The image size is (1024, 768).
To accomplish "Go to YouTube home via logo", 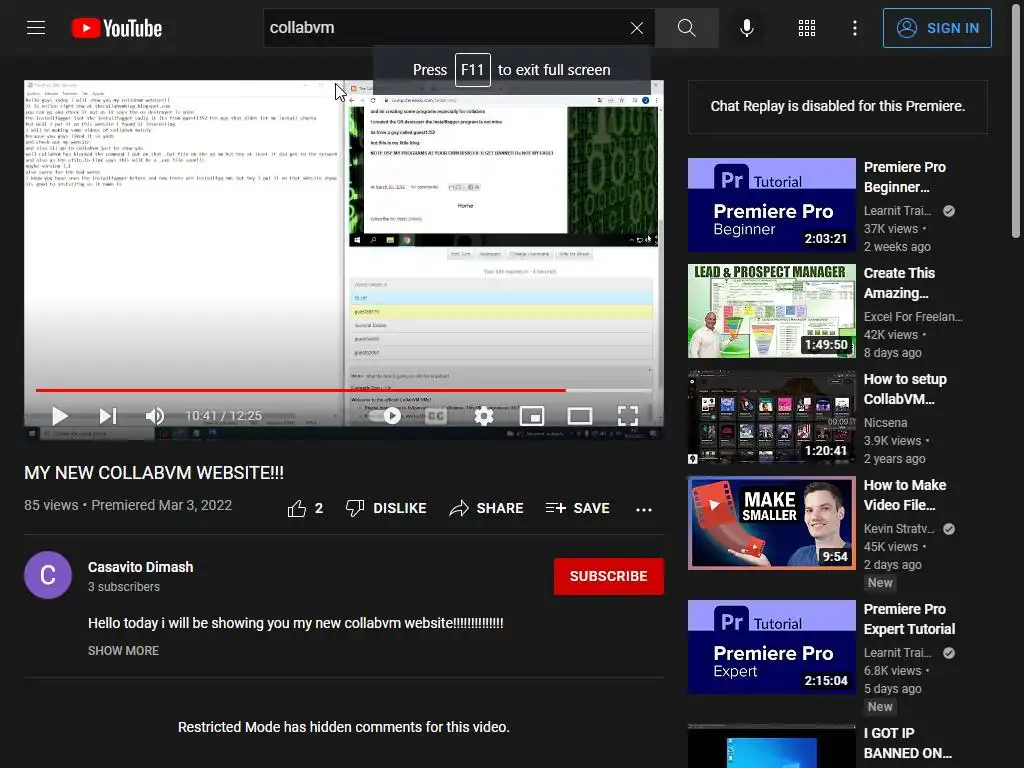I will 117,28.
